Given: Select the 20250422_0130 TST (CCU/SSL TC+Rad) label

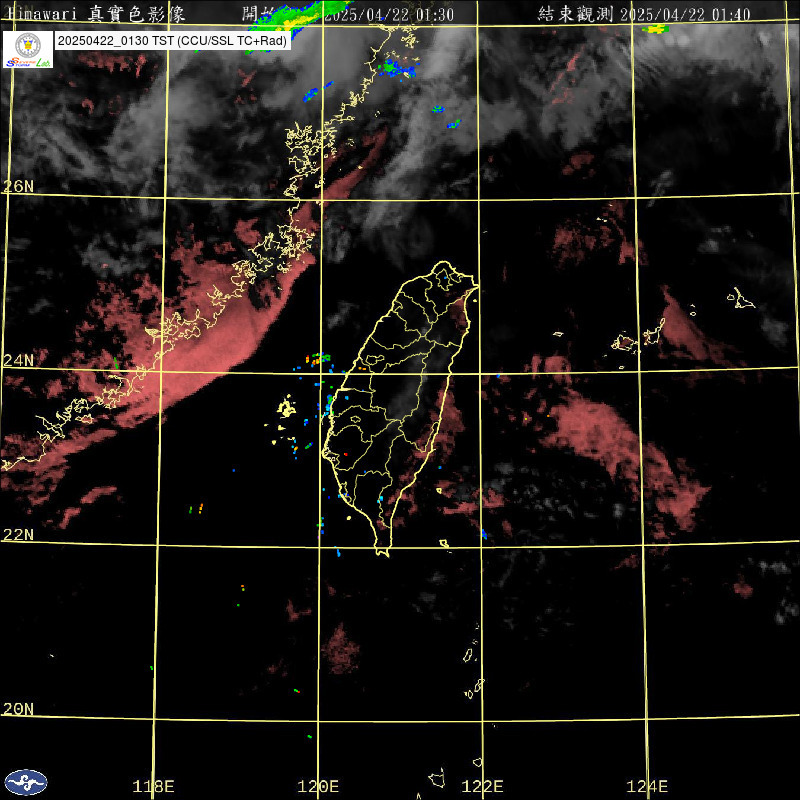Looking at the screenshot, I should [x=172, y=41].
